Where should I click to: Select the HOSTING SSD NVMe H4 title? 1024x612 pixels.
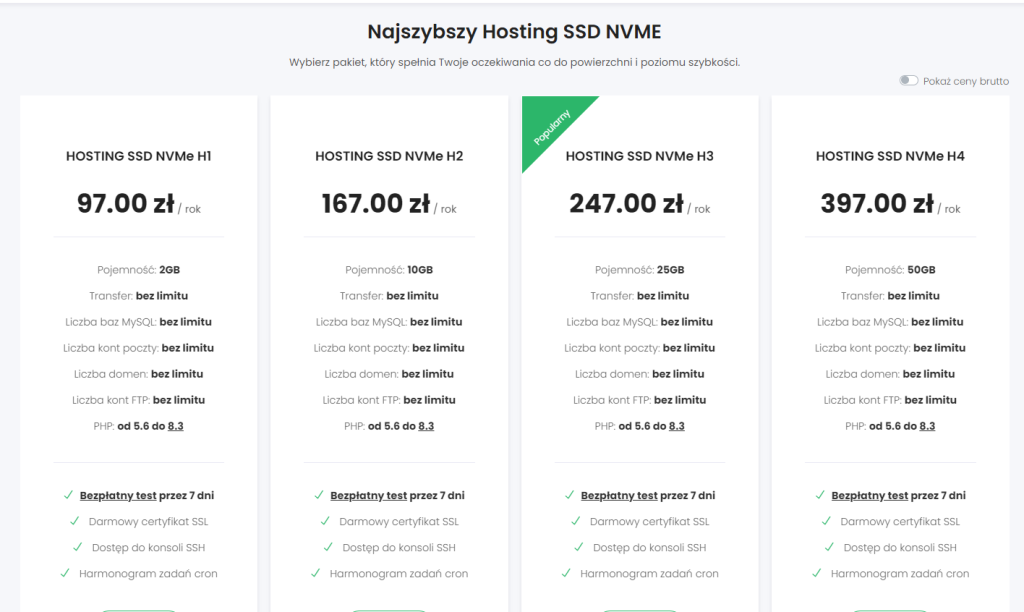pyautogui.click(x=890, y=156)
